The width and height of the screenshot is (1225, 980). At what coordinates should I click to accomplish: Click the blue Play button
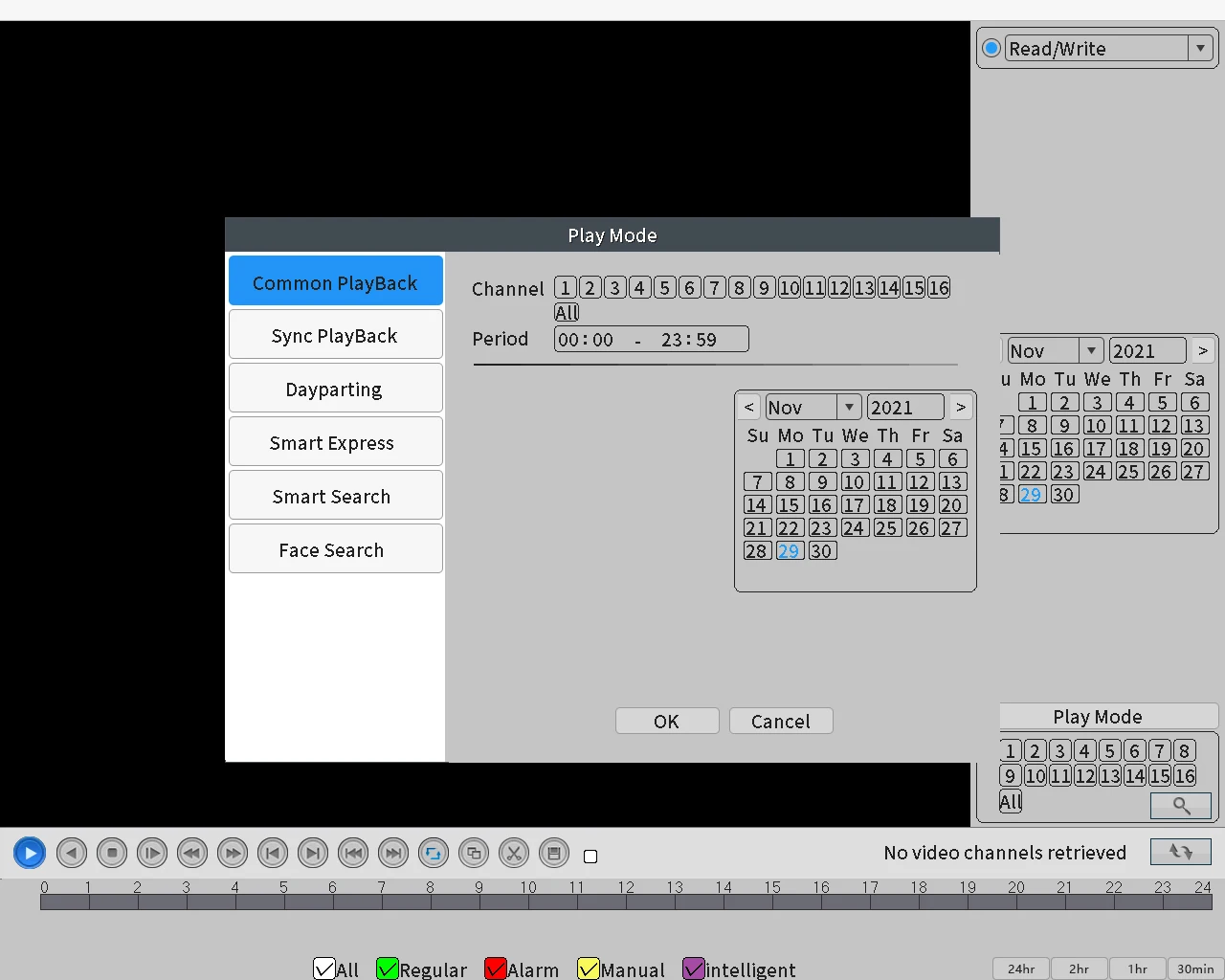click(30, 853)
